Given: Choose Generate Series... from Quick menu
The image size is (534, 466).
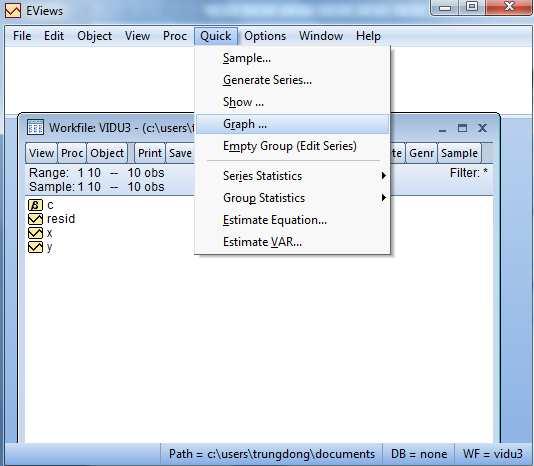Looking at the screenshot, I should point(292,80).
